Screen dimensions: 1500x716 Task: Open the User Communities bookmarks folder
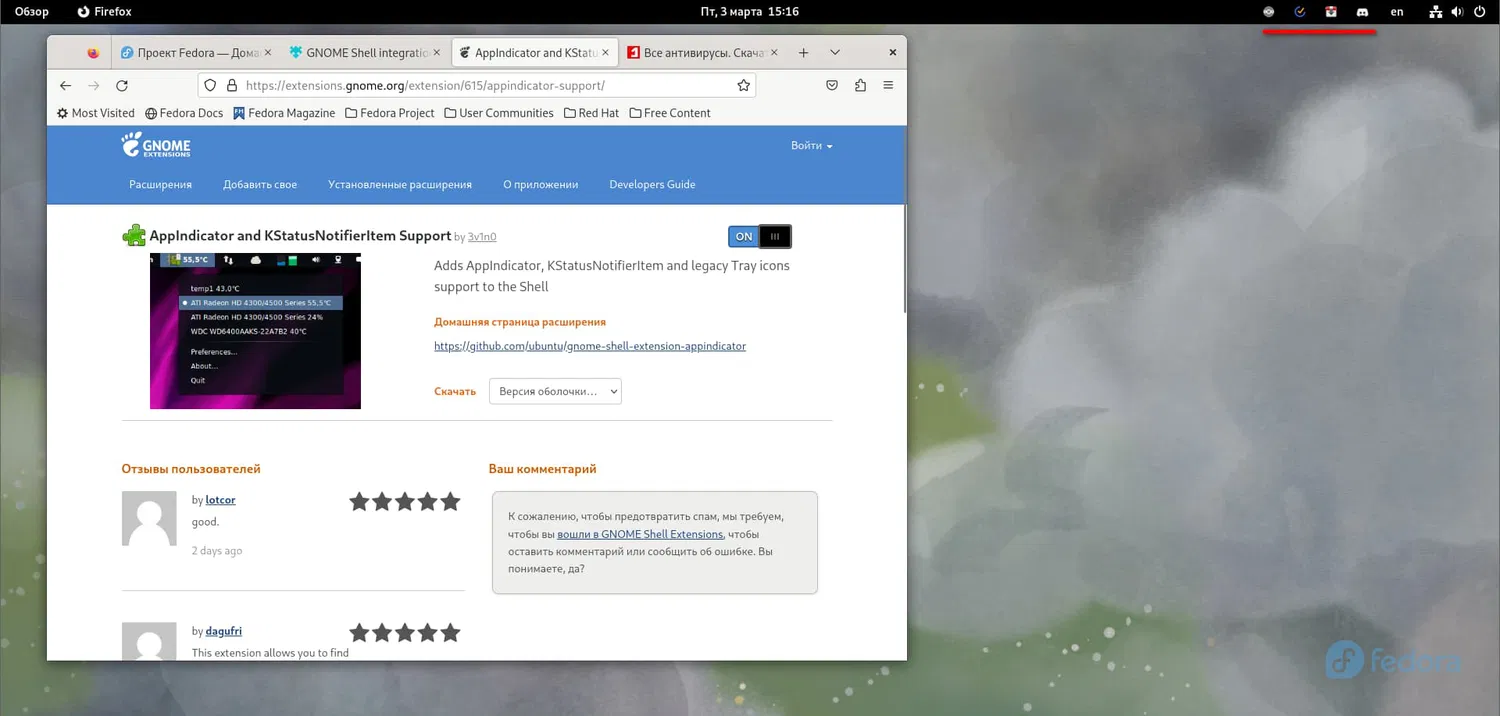tap(499, 113)
